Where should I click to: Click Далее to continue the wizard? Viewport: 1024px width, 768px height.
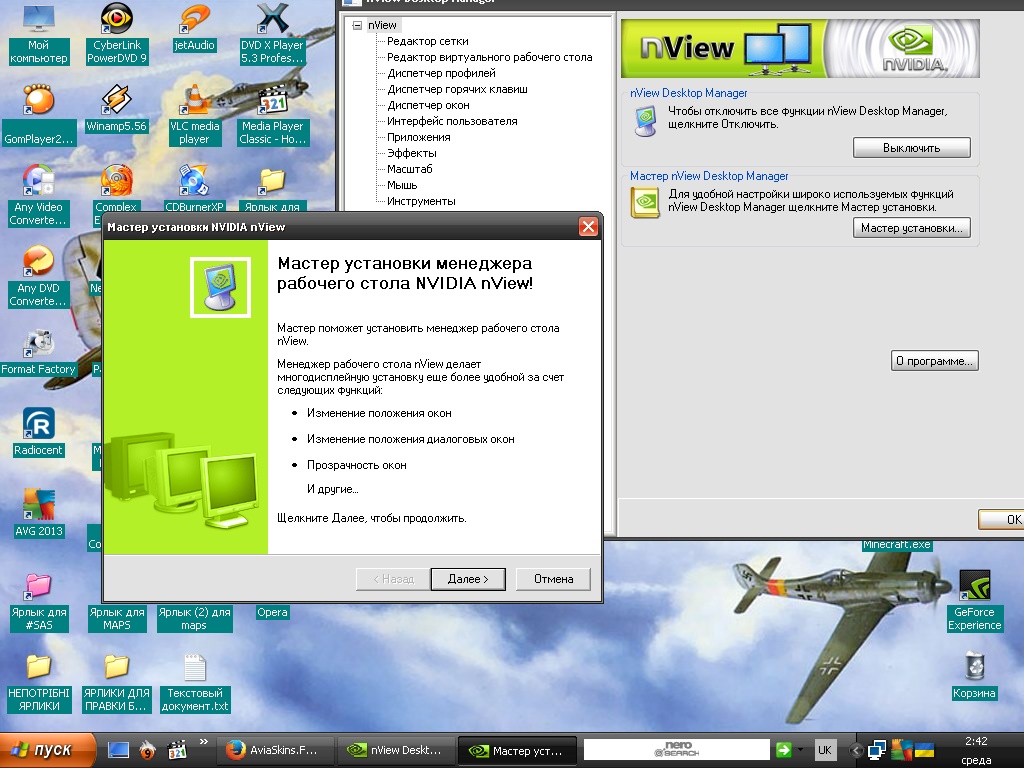tap(468, 579)
